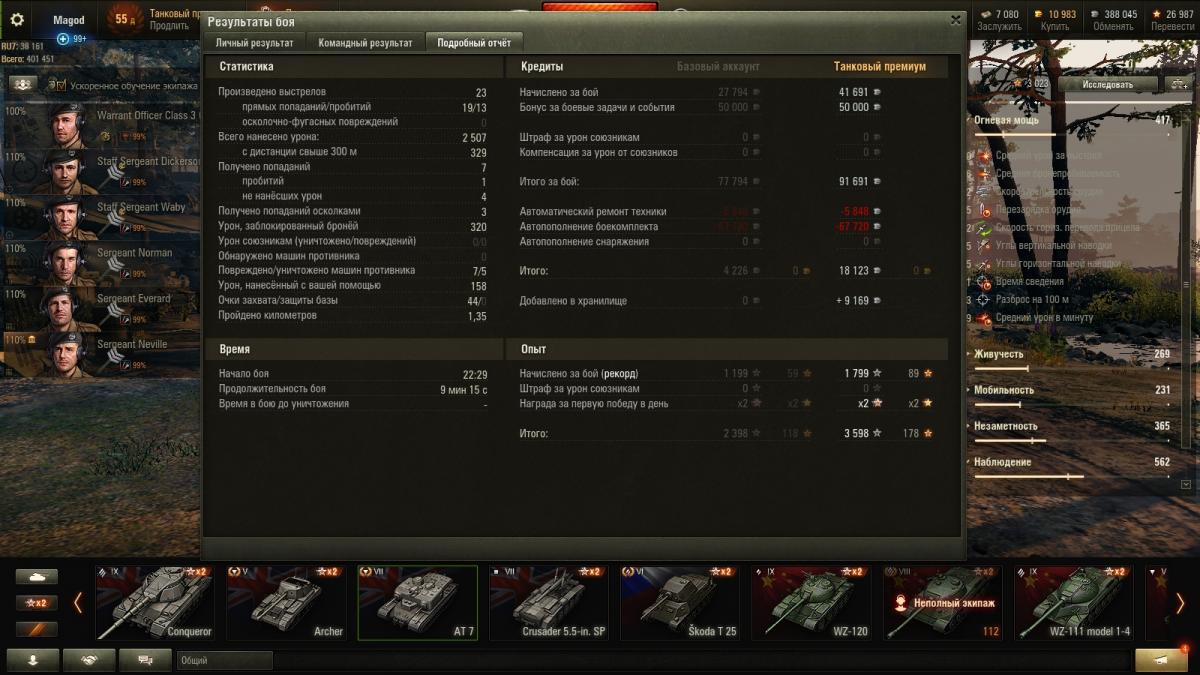Select crew member Staff Sergeant Waby
The width and height of the screenshot is (1200, 675).
(x=100, y=216)
